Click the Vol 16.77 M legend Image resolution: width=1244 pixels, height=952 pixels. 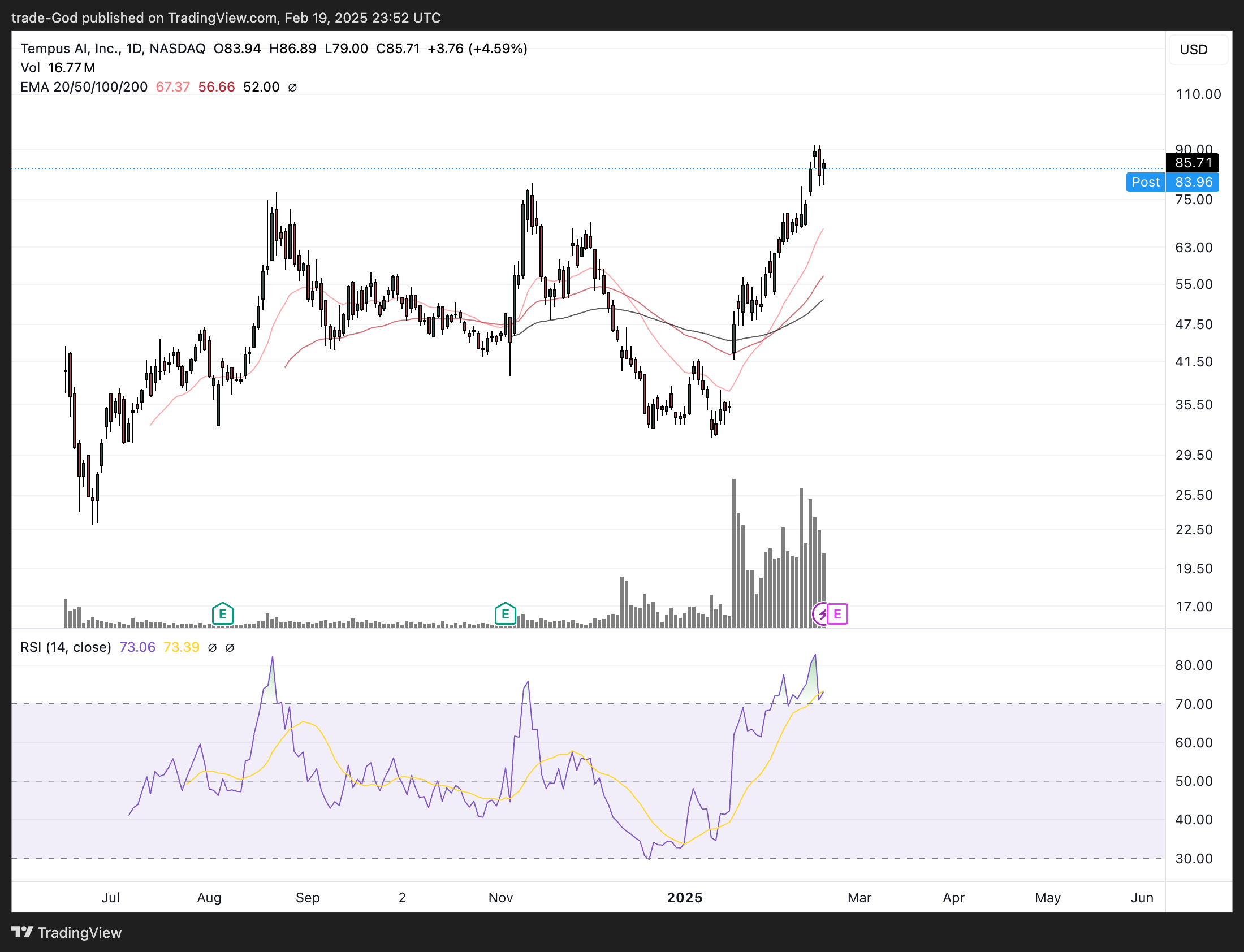pyautogui.click(x=58, y=68)
